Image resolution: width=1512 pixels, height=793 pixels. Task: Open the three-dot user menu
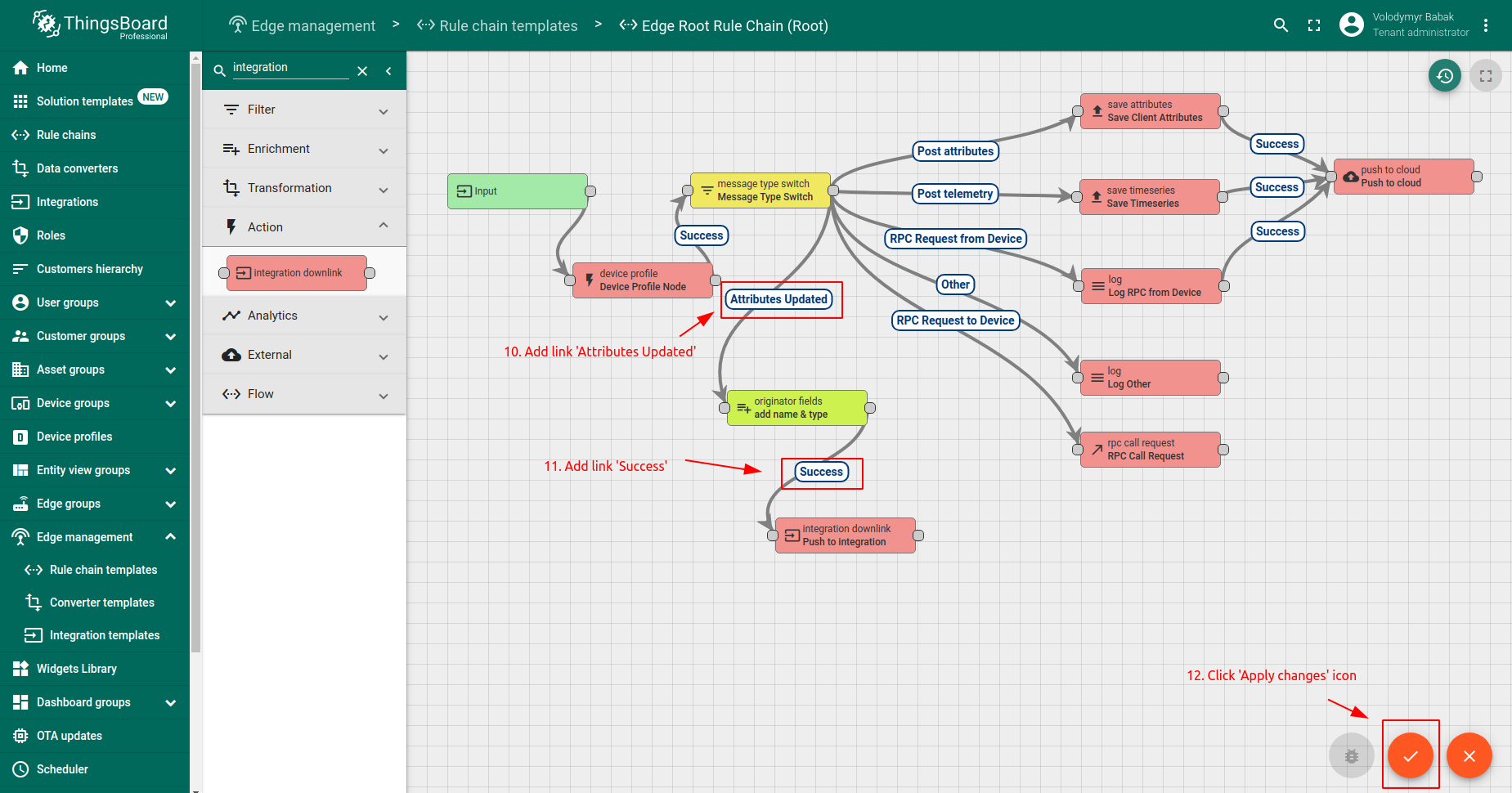coord(1486,25)
